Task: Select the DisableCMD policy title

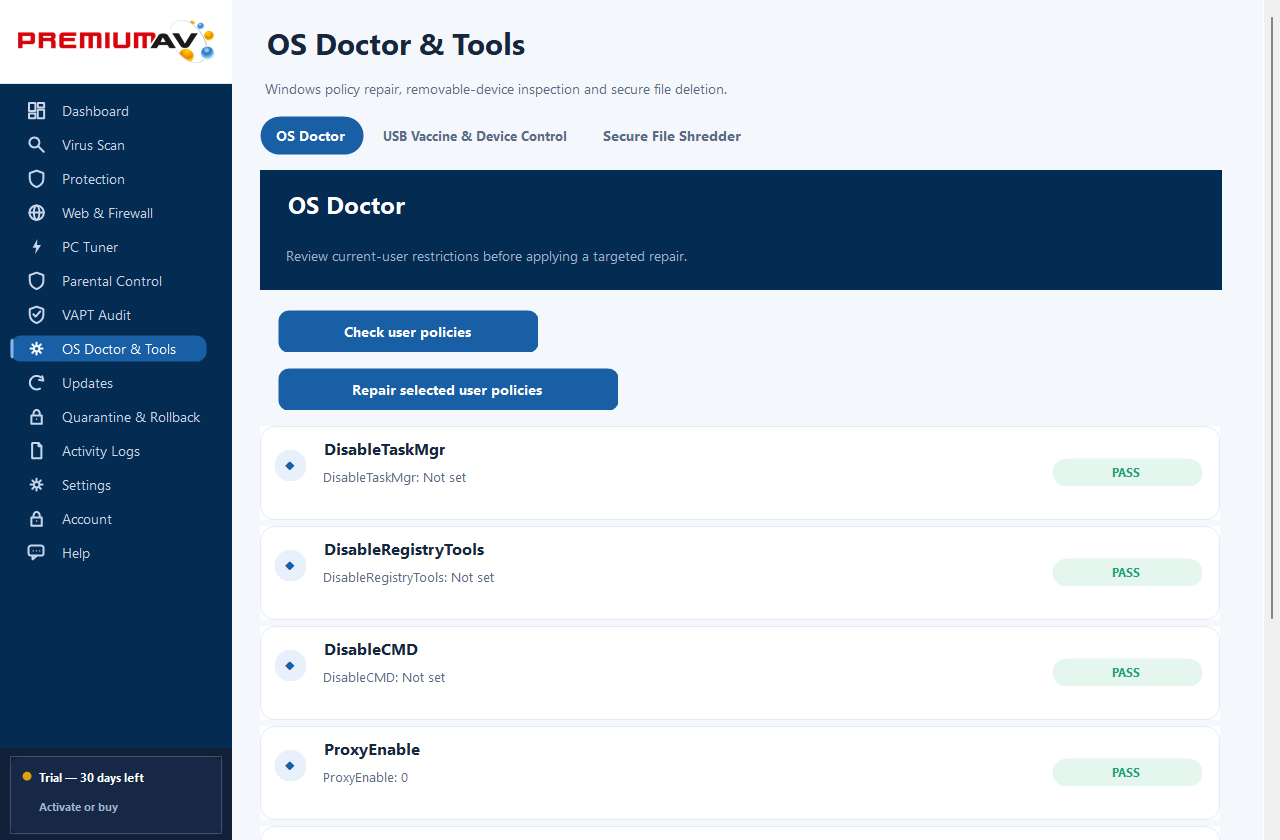Action: pyautogui.click(x=371, y=650)
